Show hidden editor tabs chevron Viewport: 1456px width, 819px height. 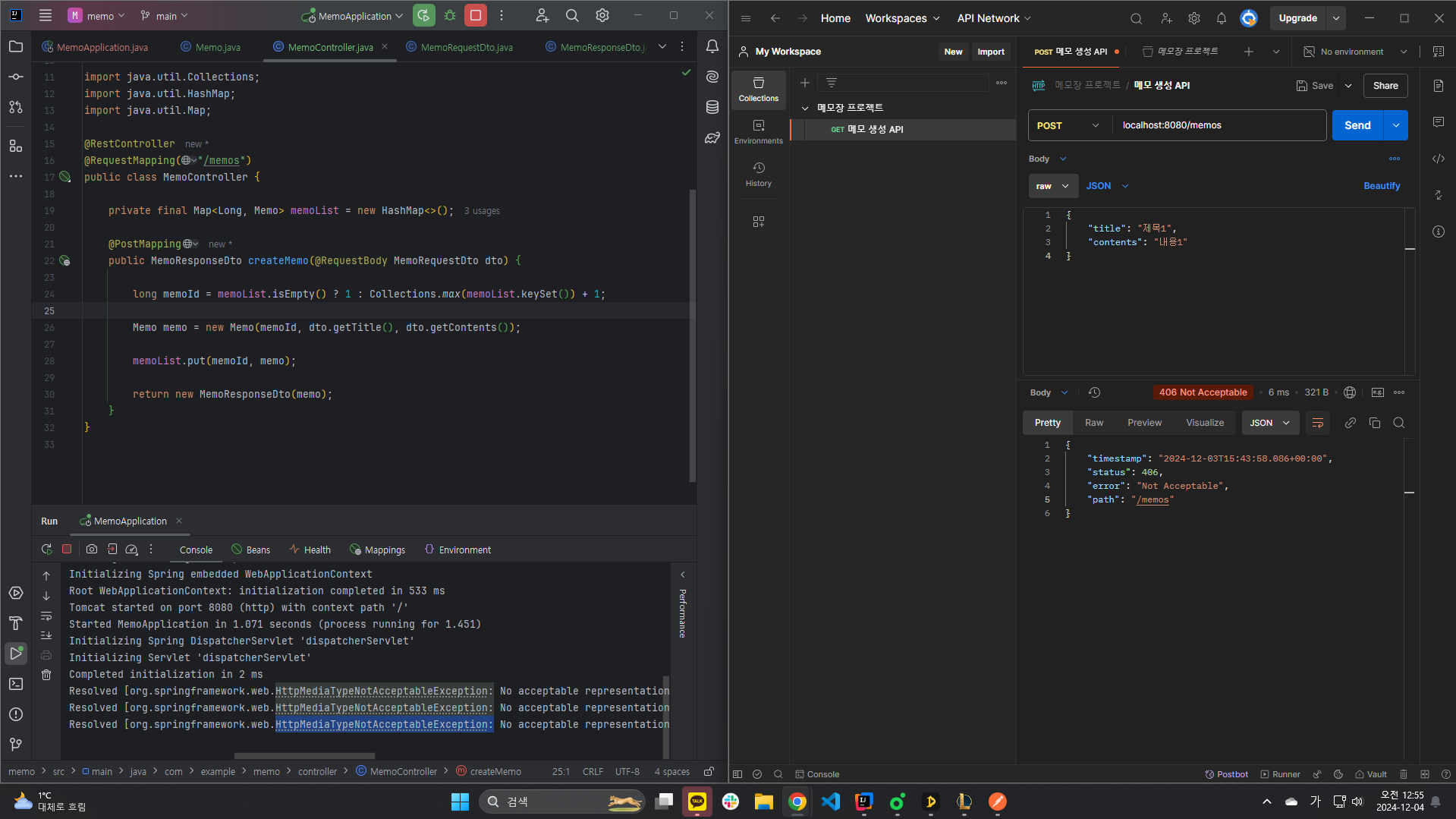pos(662,47)
